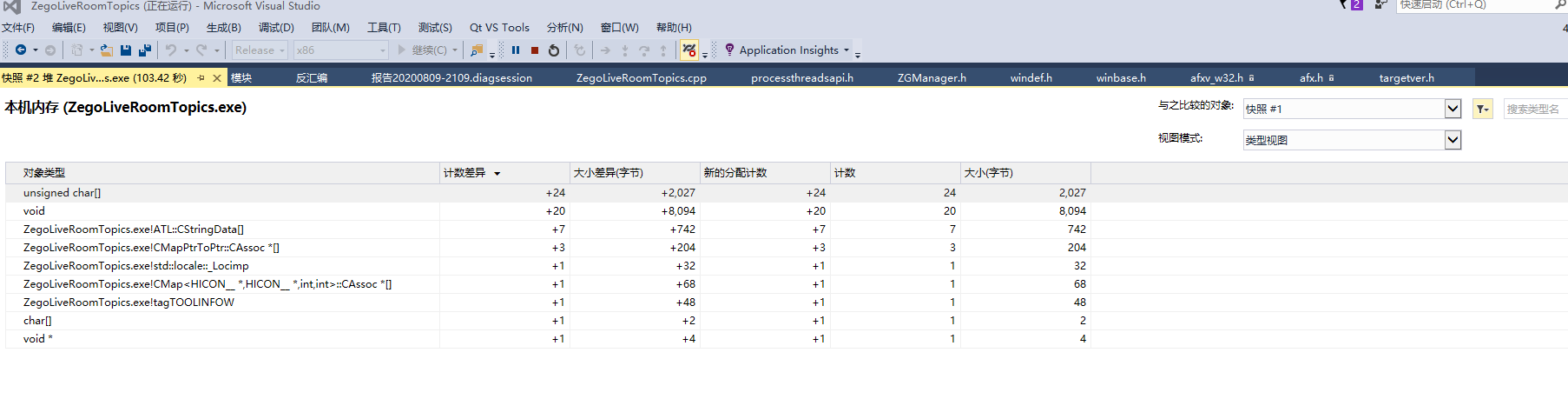The width and height of the screenshot is (1568, 399).
Task: Select the ZegoLiveRoomTopics.exe!std::locale::_Locimp row
Action: point(548,266)
